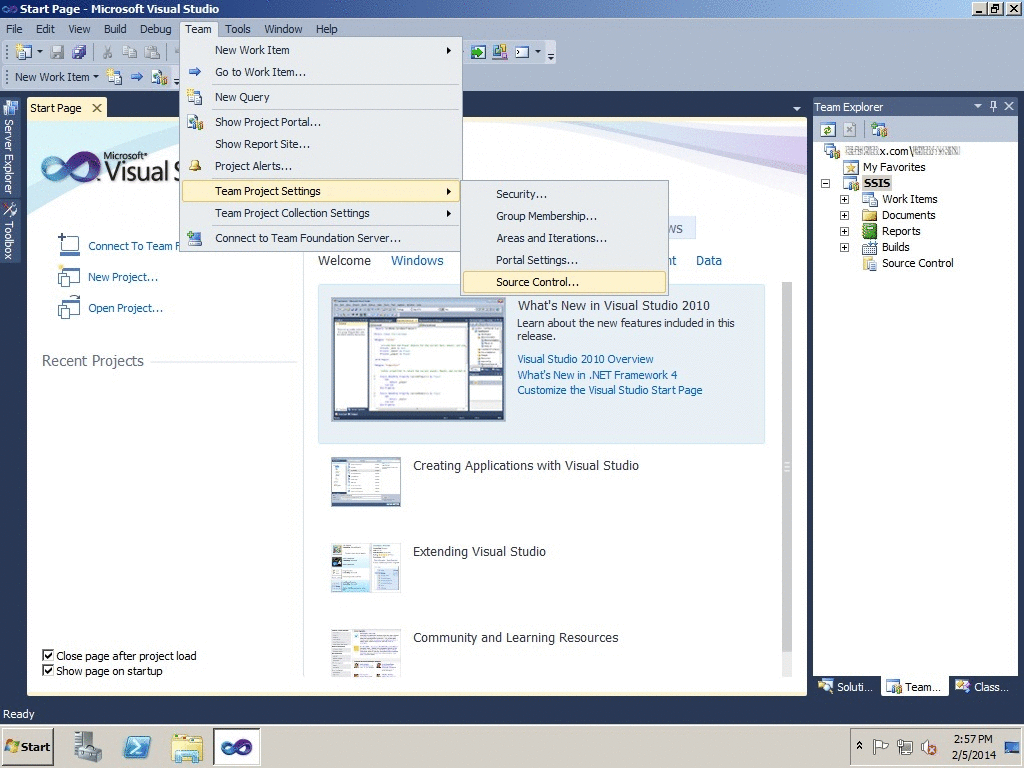Click the Windows Explorer icon in taskbar
Viewport: 1024px width, 768px height.
point(187,746)
